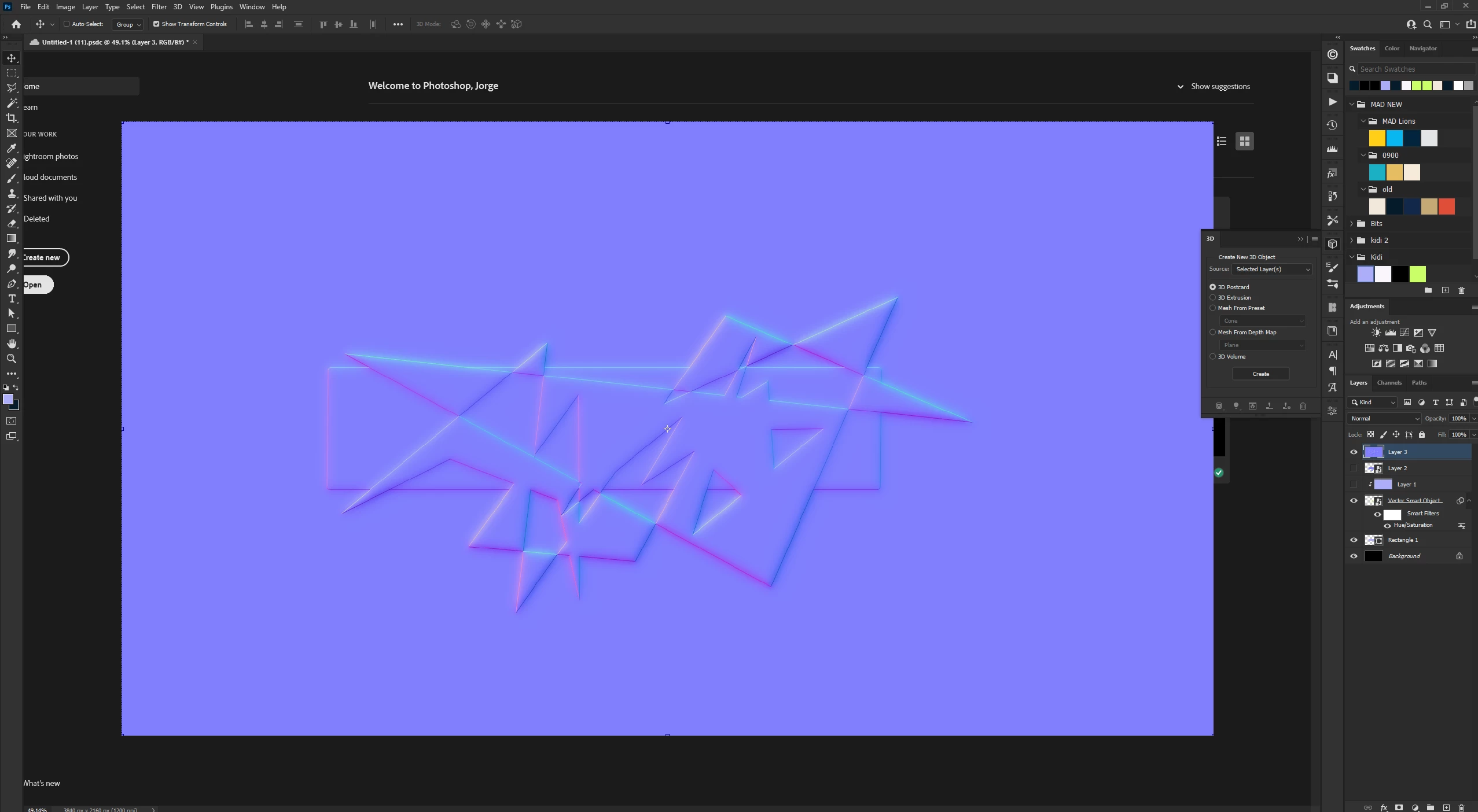This screenshot has height=812, width=1478.
Task: Select the Horizontal Type tool
Action: pos(12,298)
